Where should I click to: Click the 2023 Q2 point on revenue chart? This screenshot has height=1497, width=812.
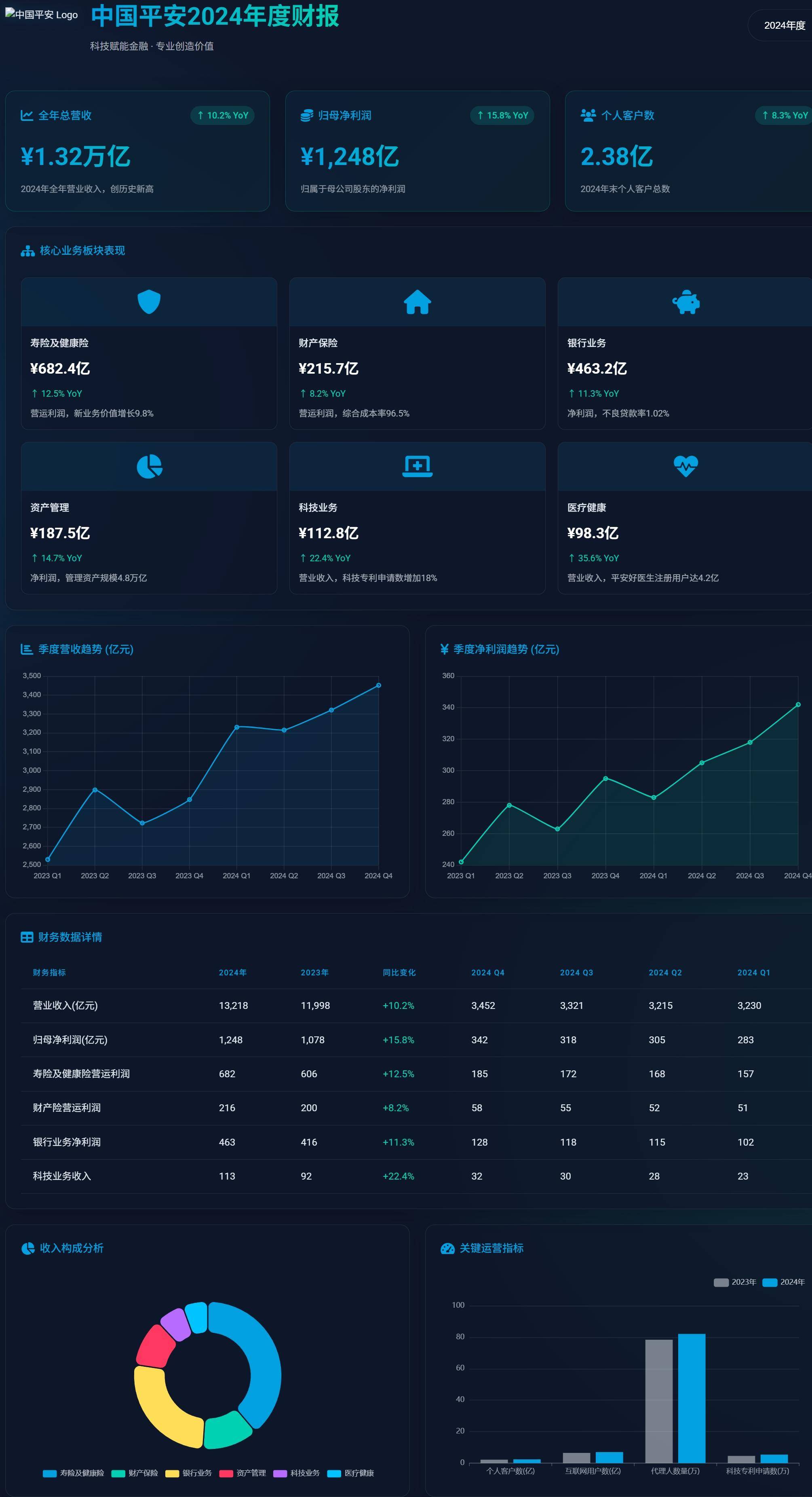(95, 790)
